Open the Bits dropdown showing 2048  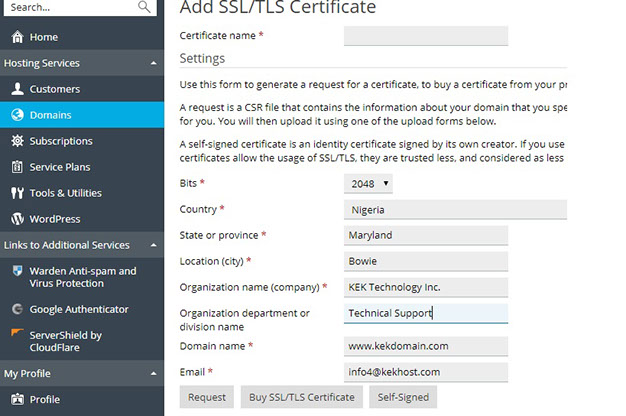click(x=368, y=184)
